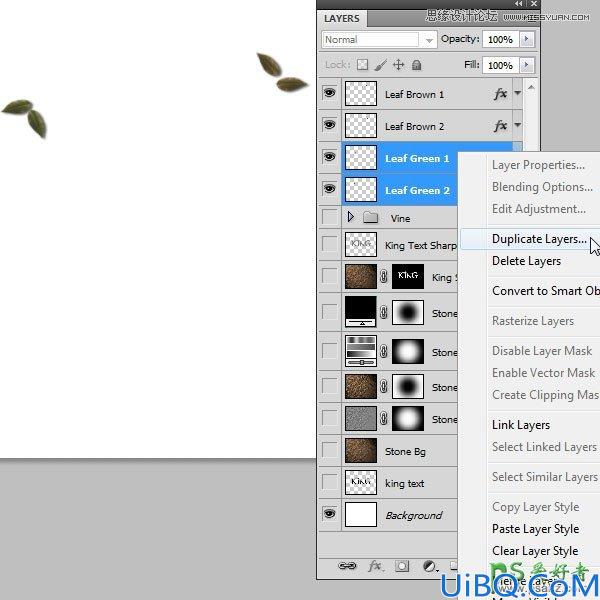Click Blending Options menu entry

point(542,187)
